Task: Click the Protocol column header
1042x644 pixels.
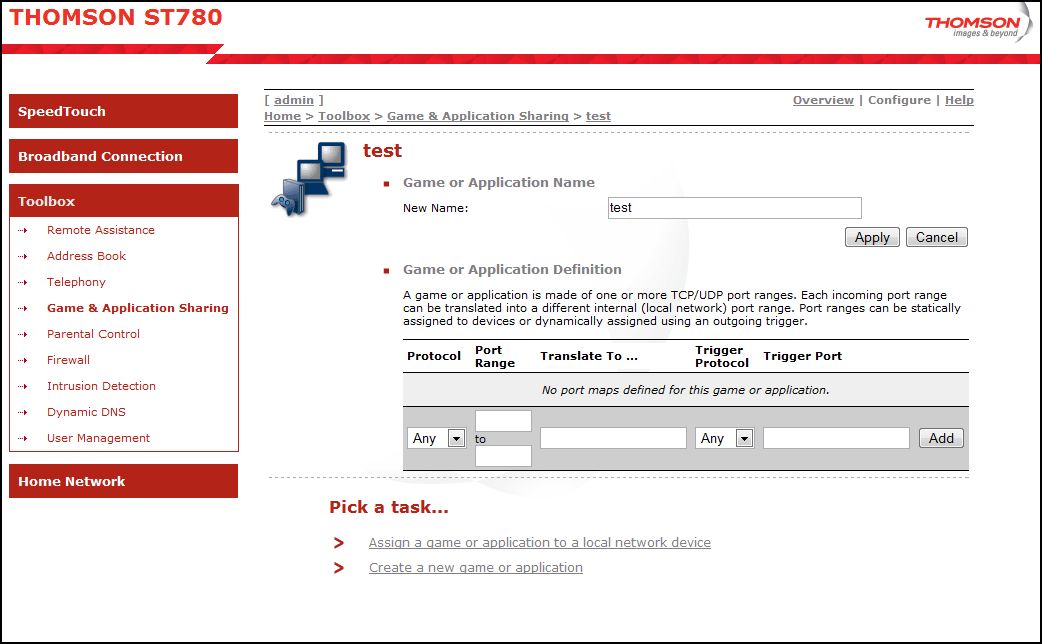Action: click(x=434, y=356)
